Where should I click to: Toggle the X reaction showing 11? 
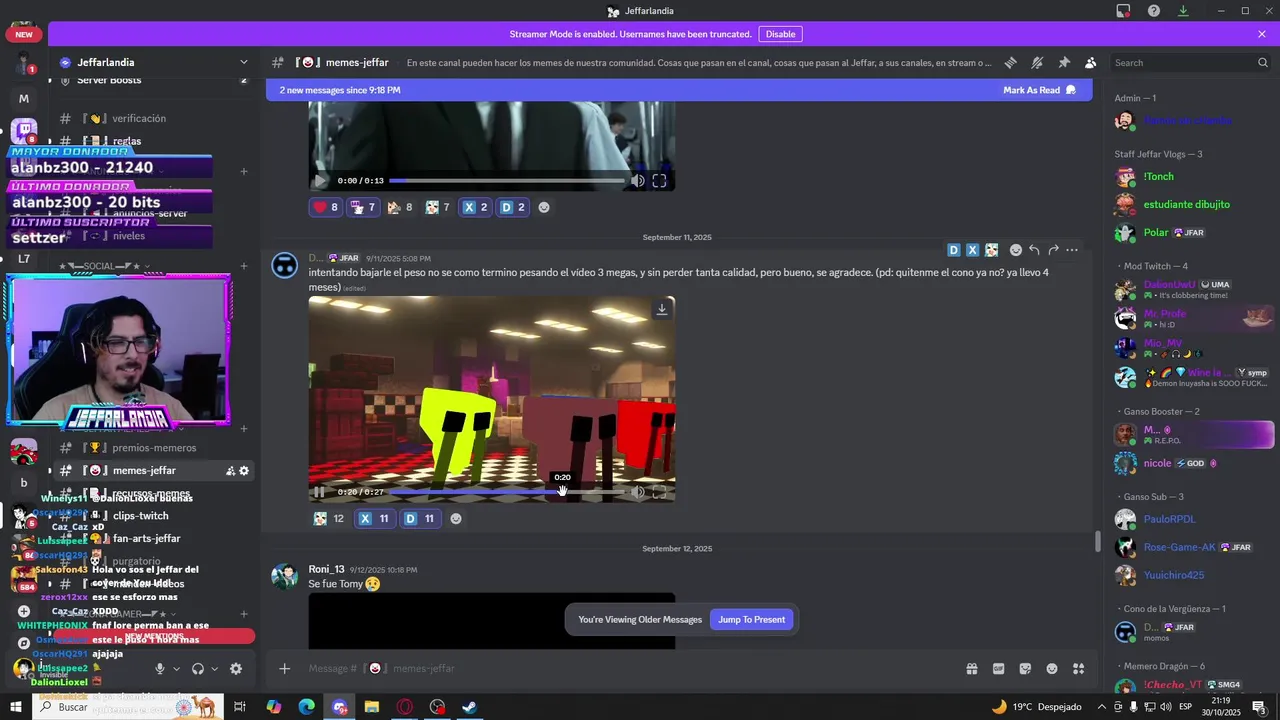click(375, 519)
